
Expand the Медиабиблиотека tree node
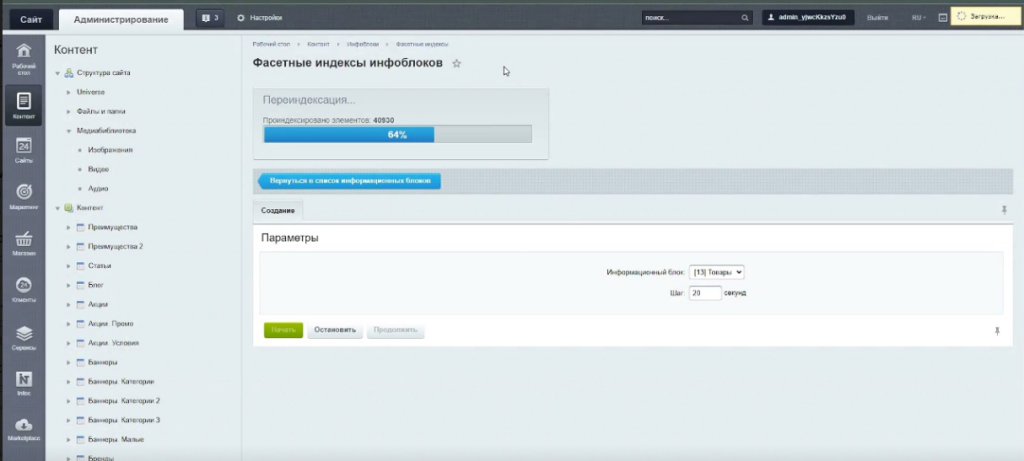(x=68, y=130)
